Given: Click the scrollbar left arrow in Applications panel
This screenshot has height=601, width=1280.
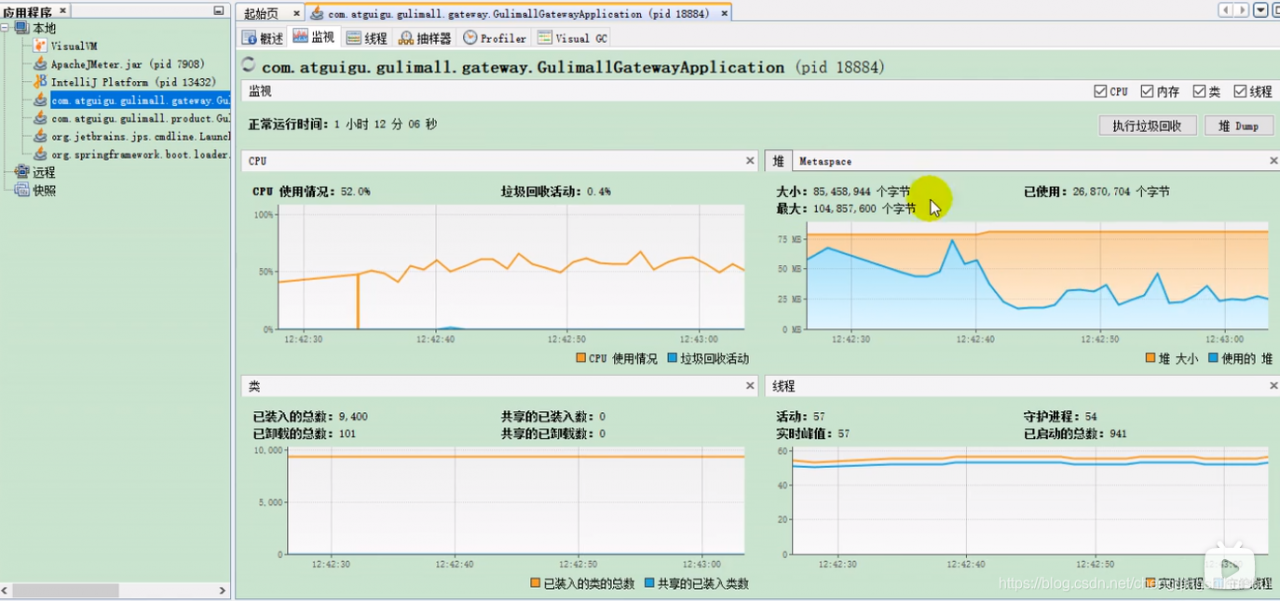Looking at the screenshot, I should click(x=6, y=591).
